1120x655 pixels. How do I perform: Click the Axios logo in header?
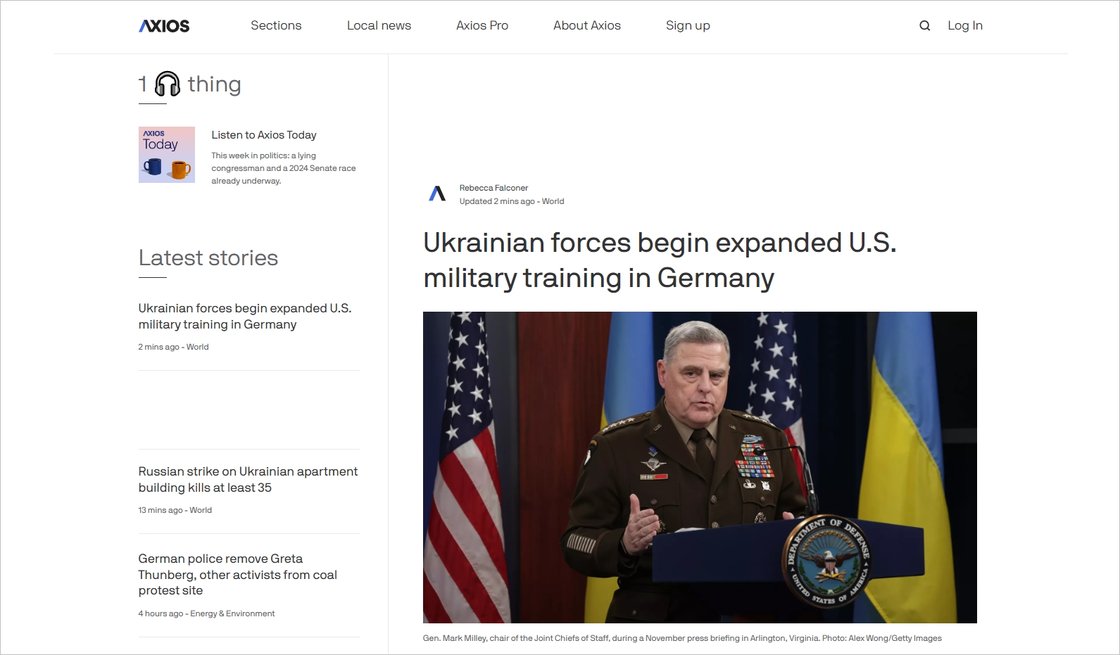pyautogui.click(x=164, y=26)
